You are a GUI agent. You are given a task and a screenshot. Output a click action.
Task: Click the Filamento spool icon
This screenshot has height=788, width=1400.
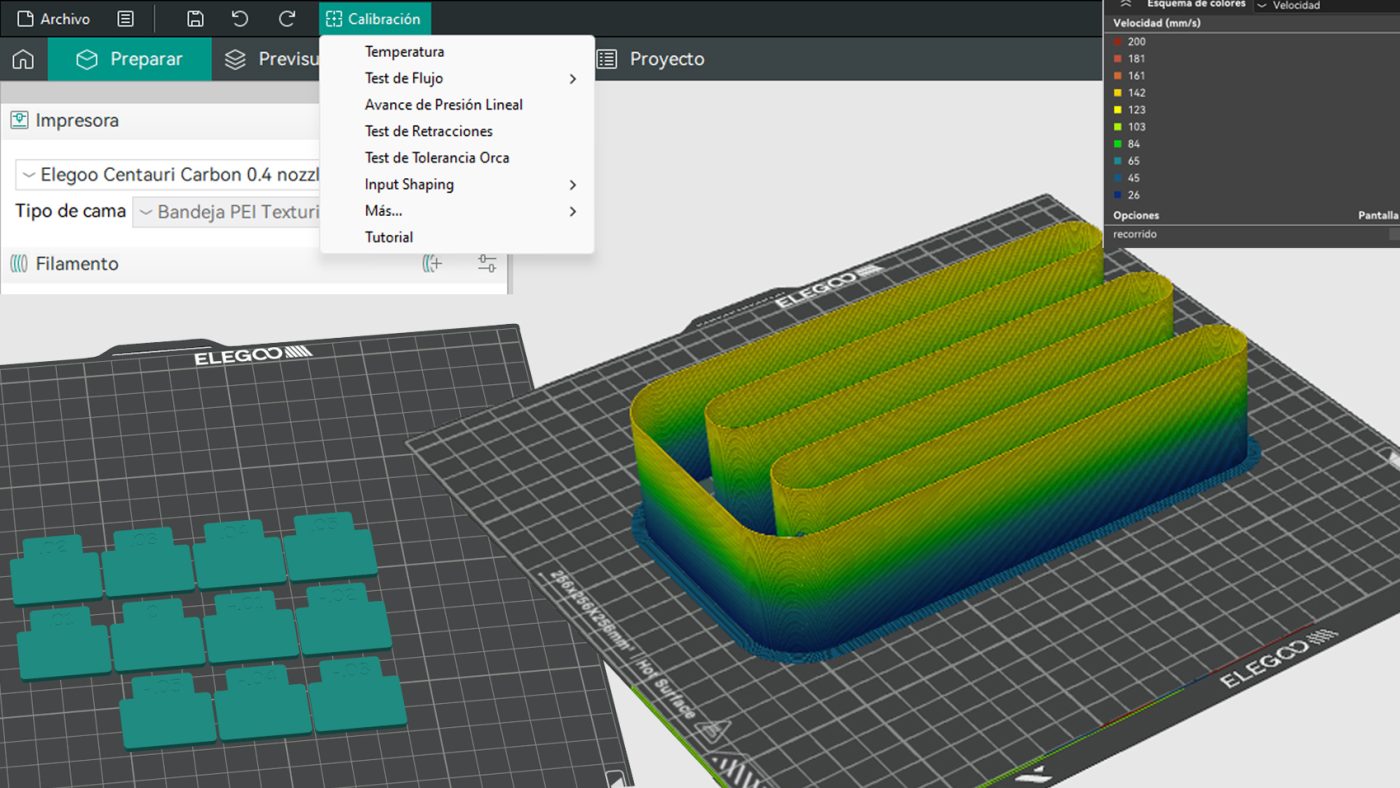(x=19, y=264)
